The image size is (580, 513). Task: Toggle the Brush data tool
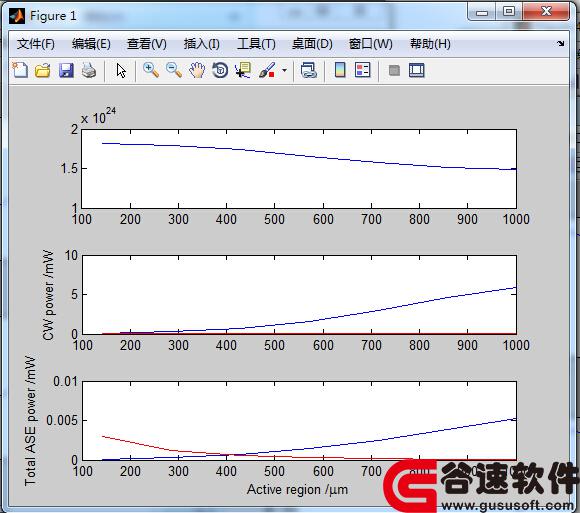pos(267,70)
